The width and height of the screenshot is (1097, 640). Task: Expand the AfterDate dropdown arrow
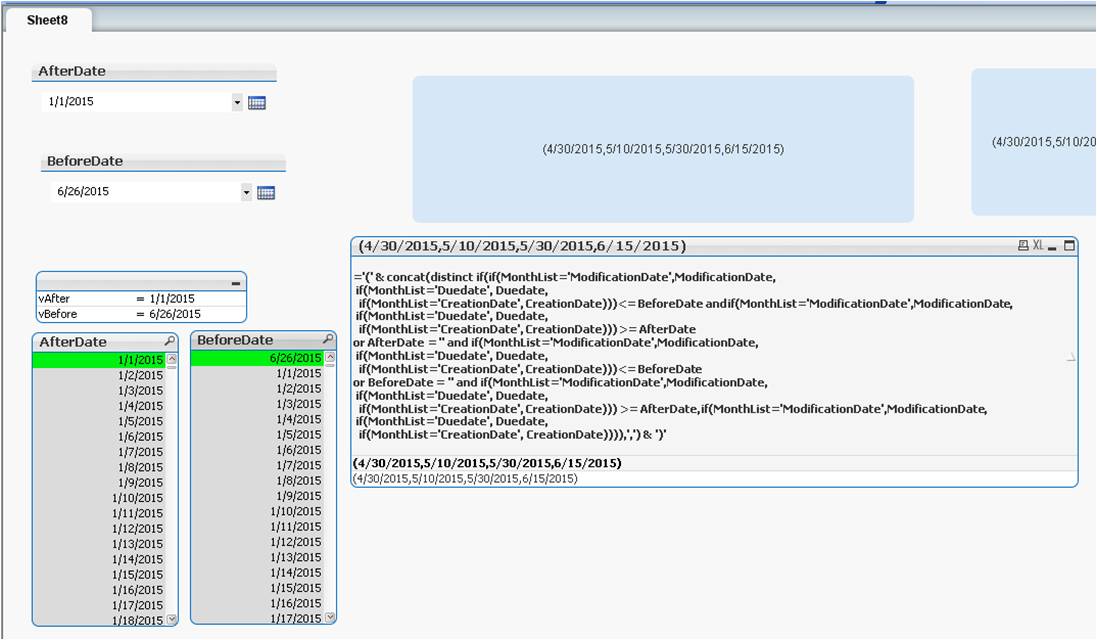click(x=237, y=103)
